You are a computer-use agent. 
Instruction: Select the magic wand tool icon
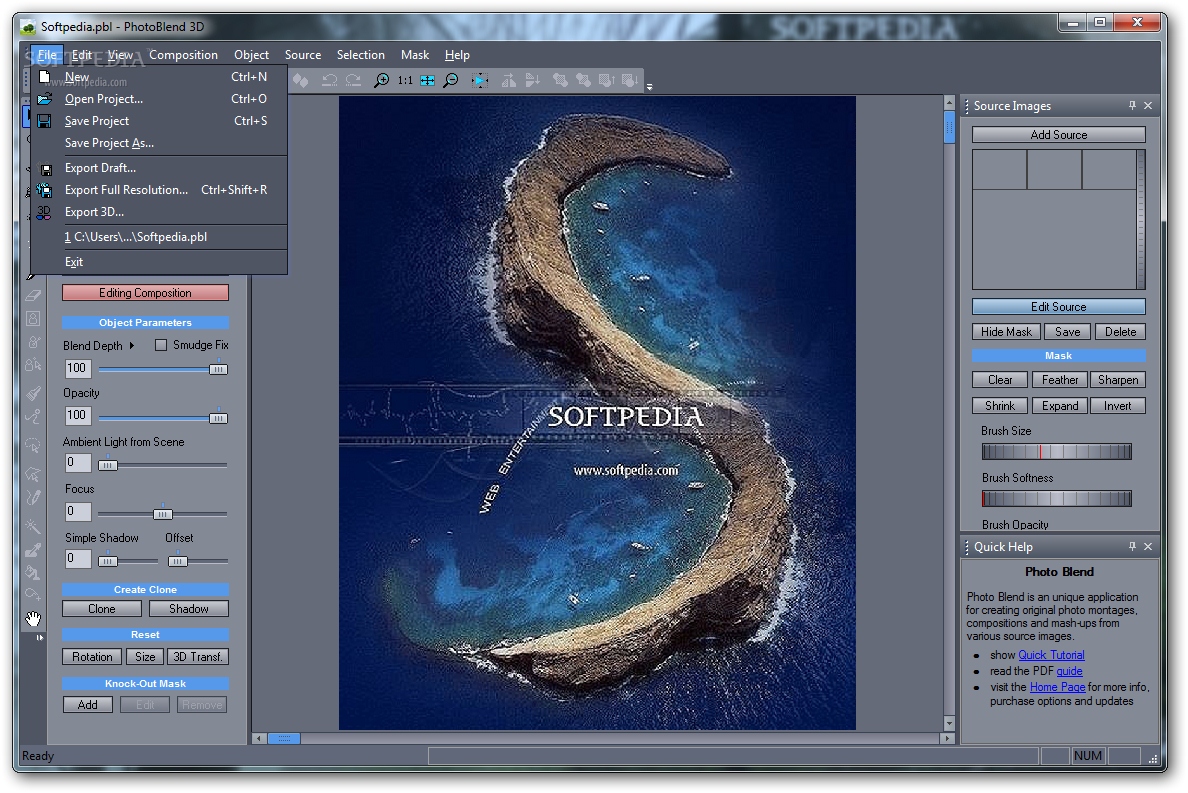click(x=33, y=526)
